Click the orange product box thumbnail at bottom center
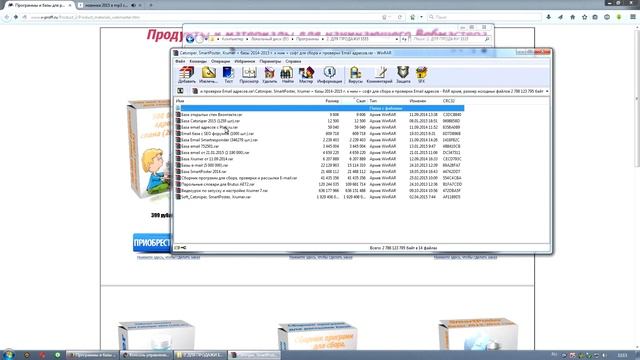The width and height of the screenshot is (640, 360). tap(318, 336)
